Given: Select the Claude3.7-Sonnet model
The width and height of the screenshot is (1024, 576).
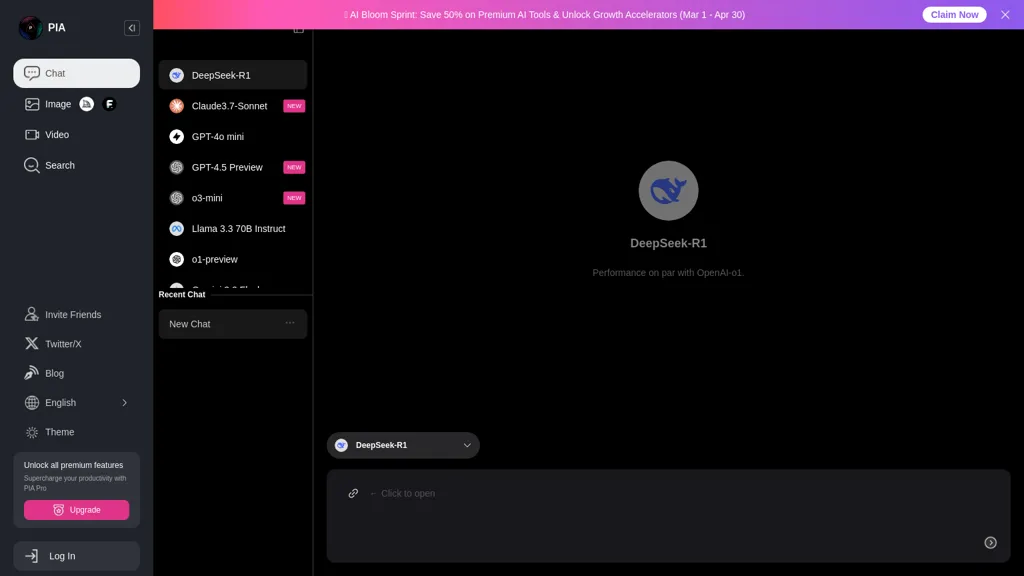Looking at the screenshot, I should pos(233,106).
